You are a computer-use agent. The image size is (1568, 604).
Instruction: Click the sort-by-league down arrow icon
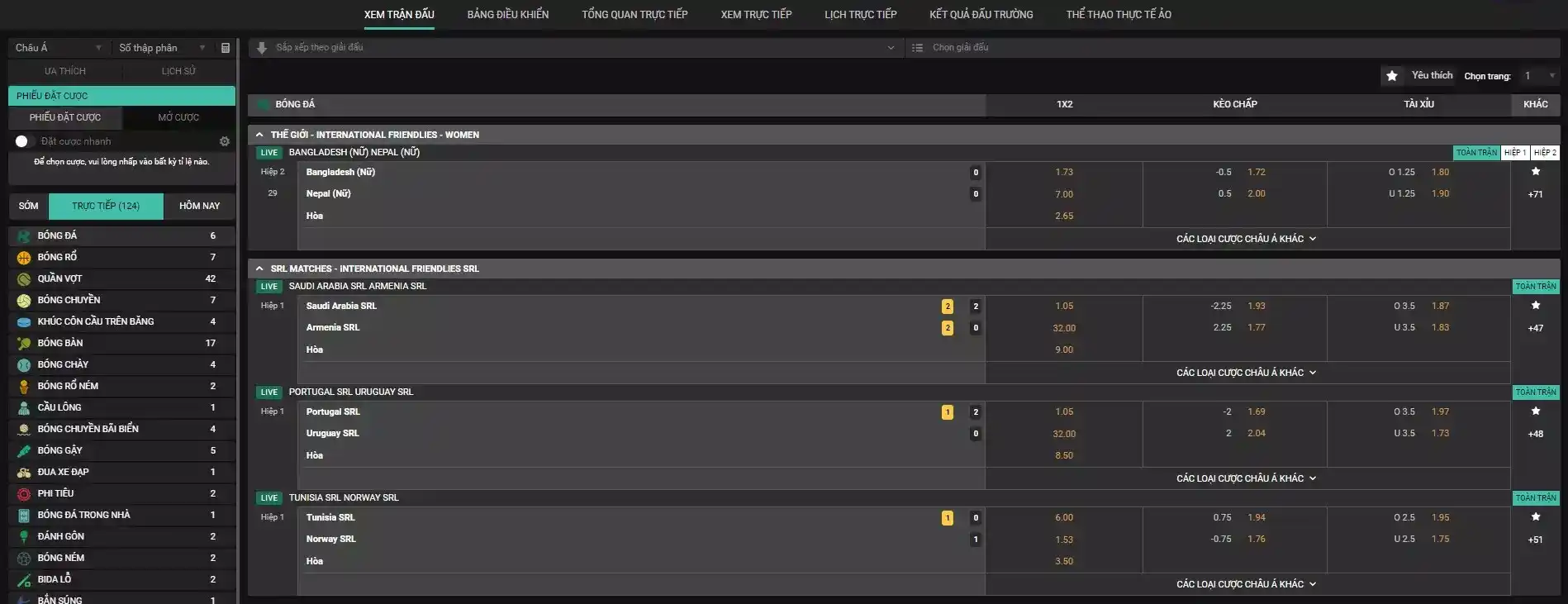click(x=262, y=48)
